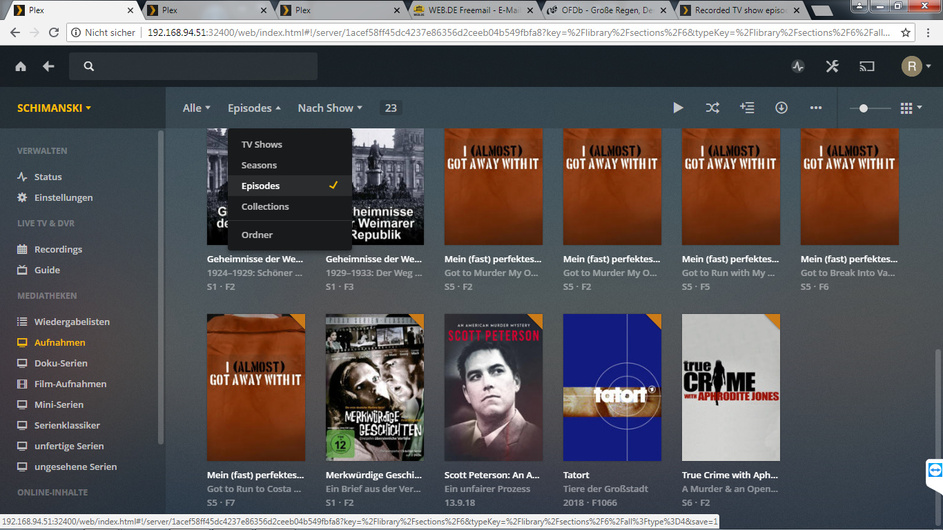Shuffle the library items
Image resolution: width=943 pixels, height=530 pixels.
tap(712, 108)
